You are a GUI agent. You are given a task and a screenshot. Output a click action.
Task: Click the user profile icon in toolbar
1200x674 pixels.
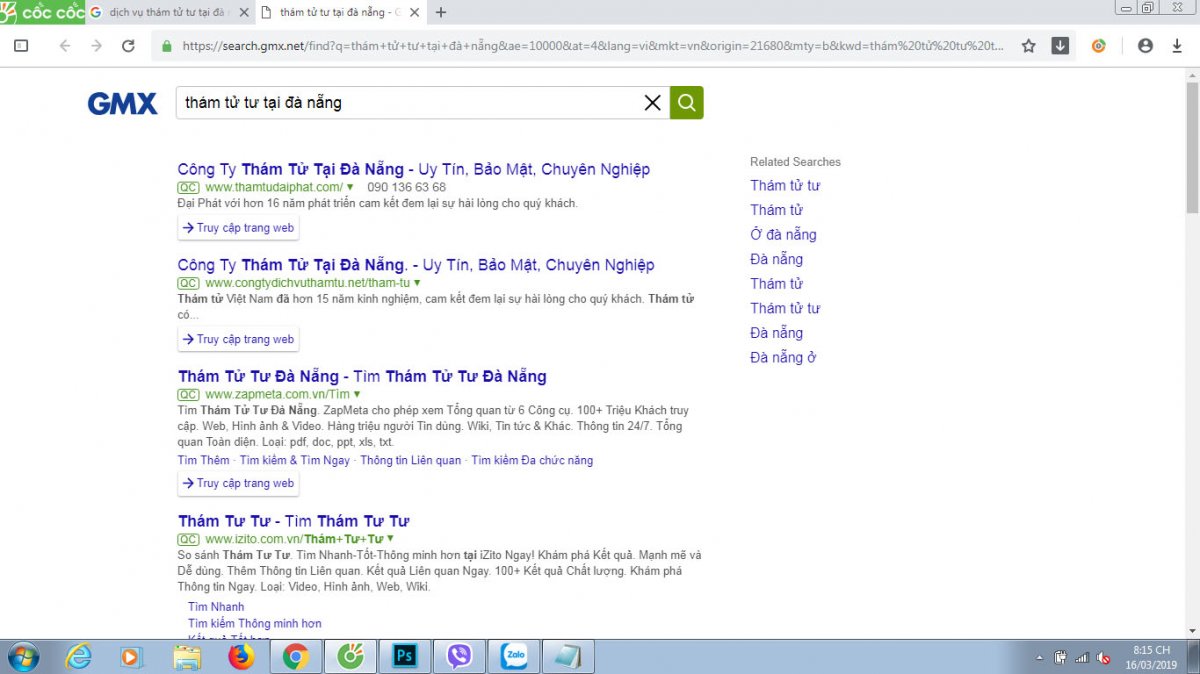coord(1146,46)
